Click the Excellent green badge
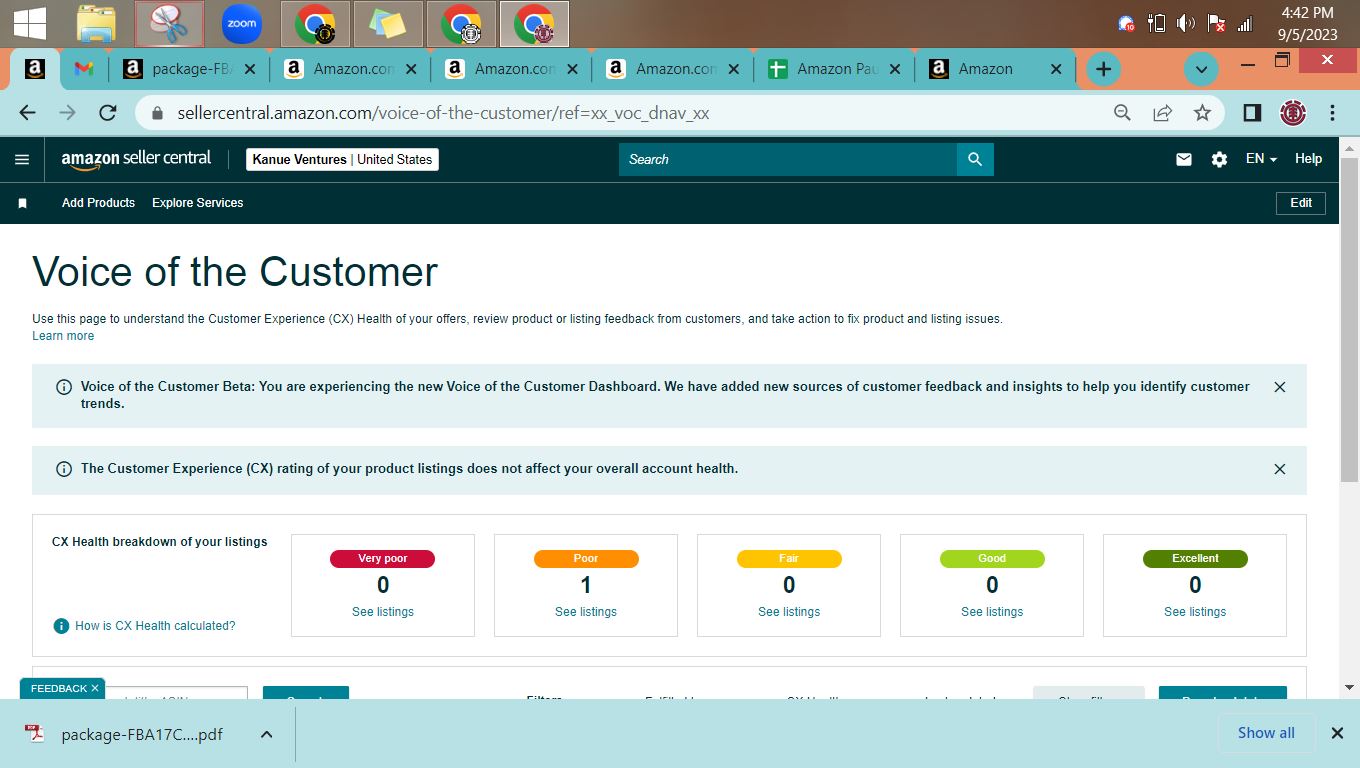This screenshot has width=1360, height=768. click(1195, 559)
